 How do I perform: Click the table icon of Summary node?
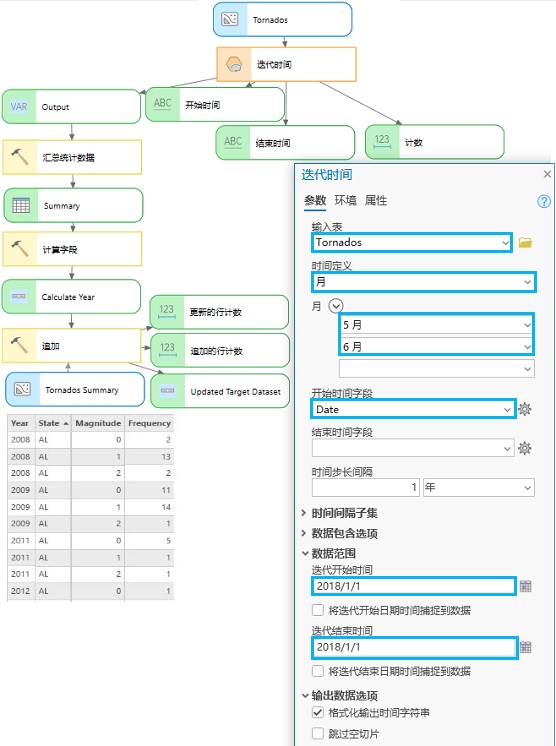coord(21,205)
